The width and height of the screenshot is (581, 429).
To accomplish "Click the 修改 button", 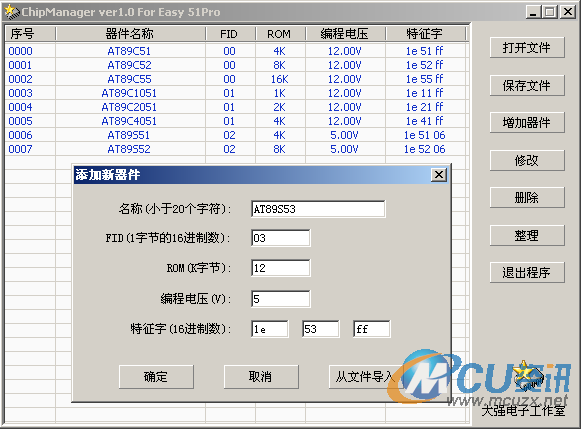I will point(527,160).
